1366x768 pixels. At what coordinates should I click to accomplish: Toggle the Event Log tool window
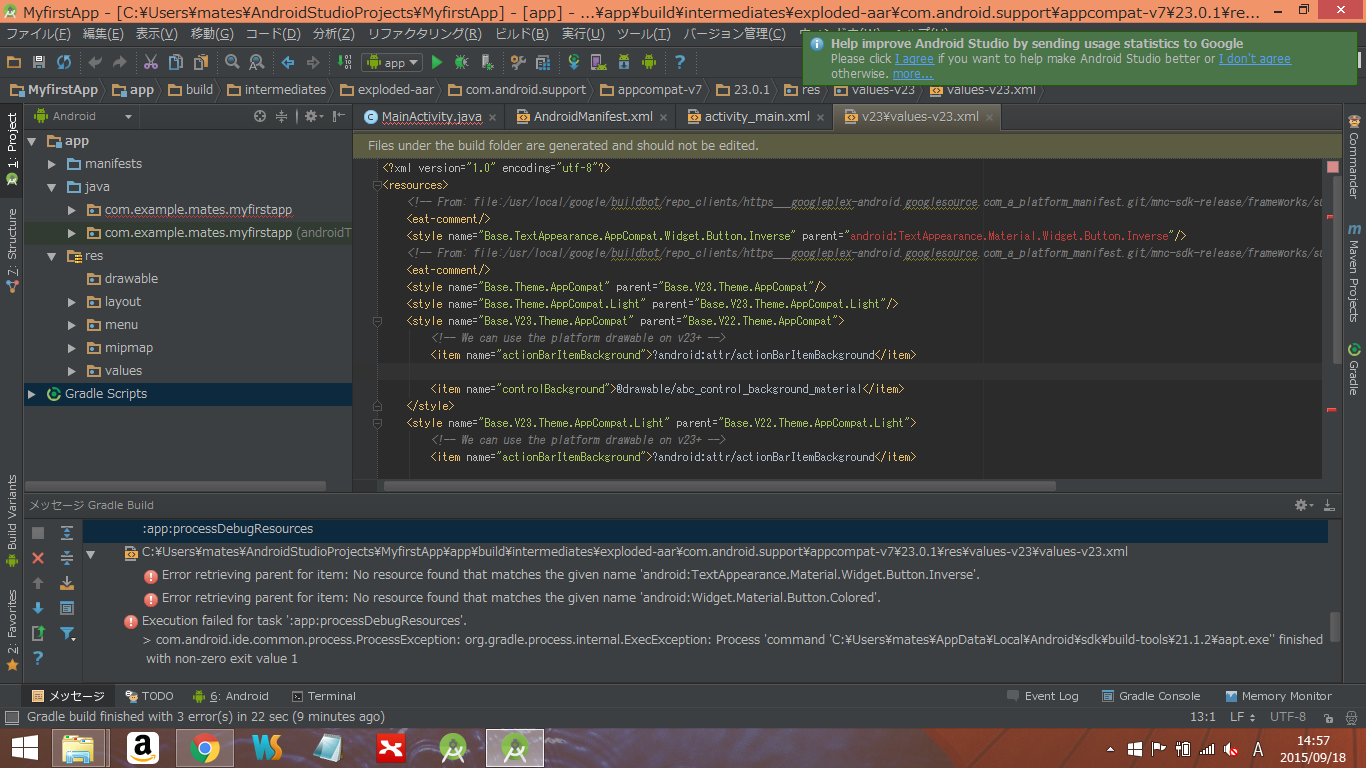pos(1042,696)
